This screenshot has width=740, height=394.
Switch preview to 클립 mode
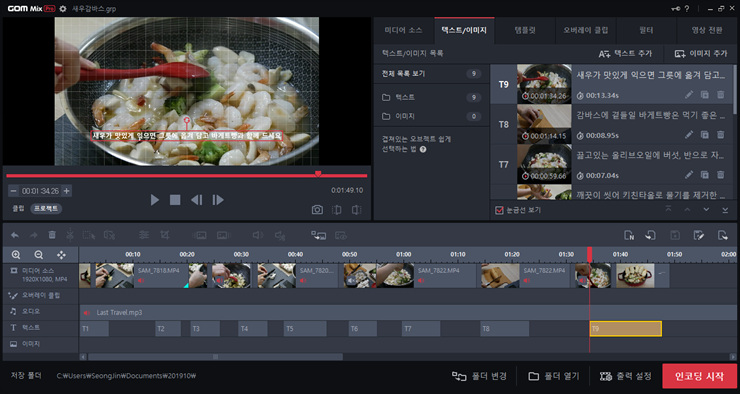(18, 208)
